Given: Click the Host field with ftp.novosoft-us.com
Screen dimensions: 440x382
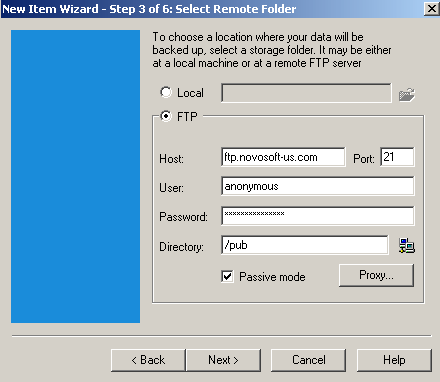Looking at the screenshot, I should click(x=283, y=157).
